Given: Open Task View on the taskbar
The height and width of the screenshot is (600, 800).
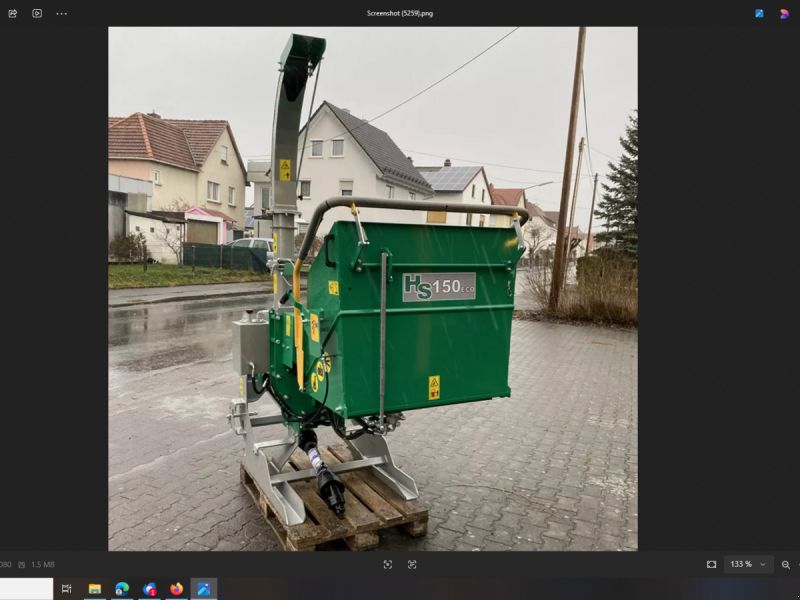Looking at the screenshot, I should (67, 589).
